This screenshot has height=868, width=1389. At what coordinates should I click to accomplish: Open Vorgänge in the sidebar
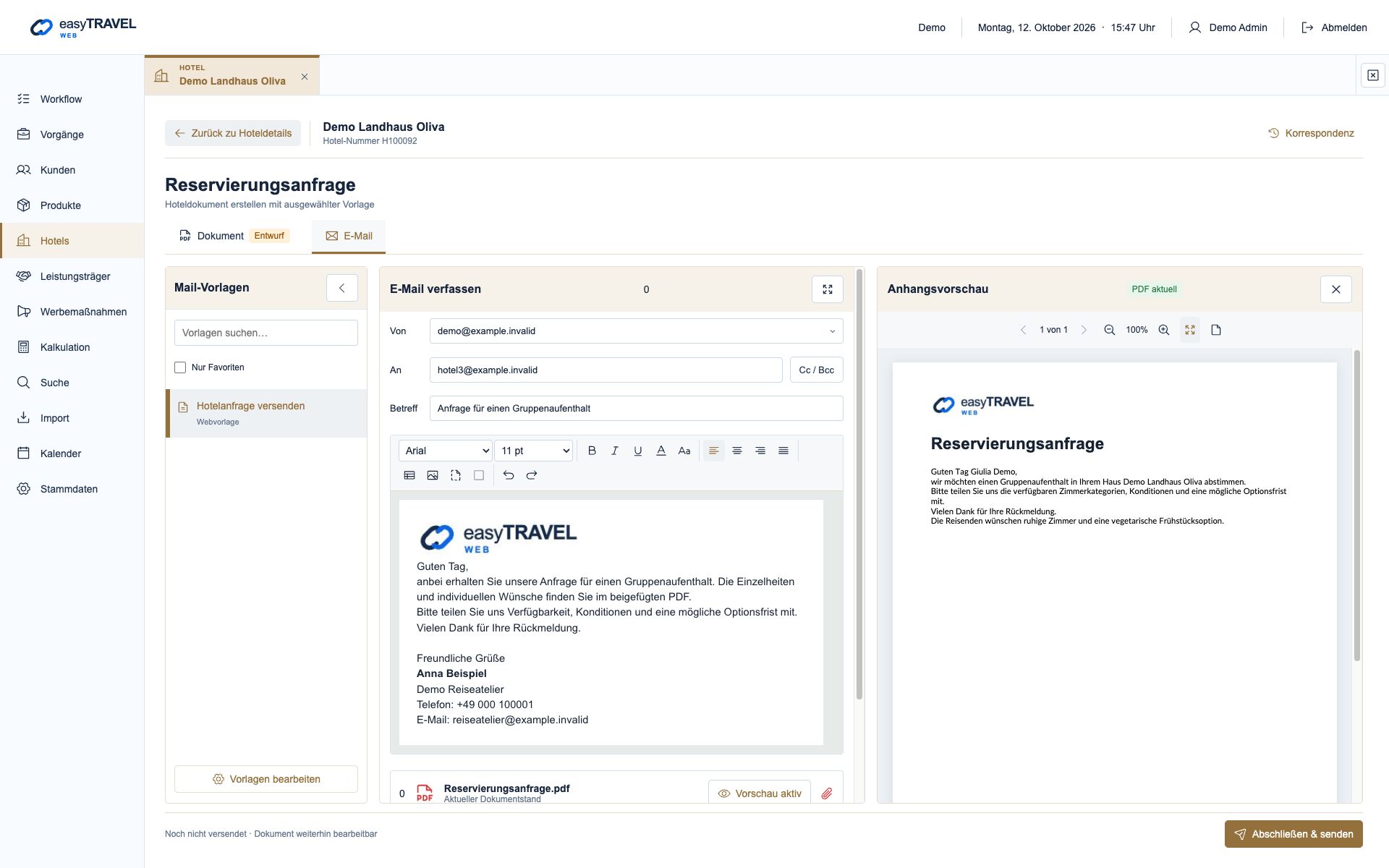pos(72,135)
